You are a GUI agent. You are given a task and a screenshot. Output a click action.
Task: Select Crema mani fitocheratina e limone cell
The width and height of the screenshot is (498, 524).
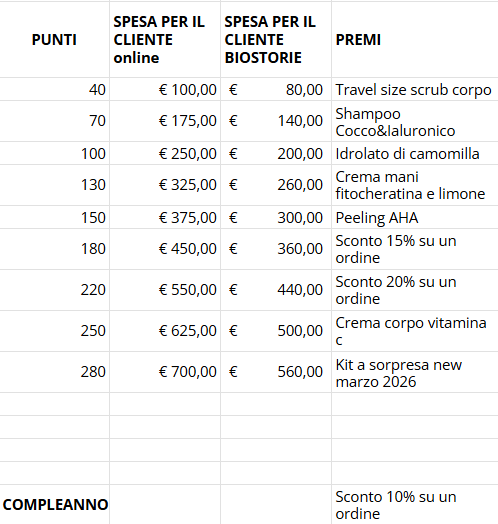[x=415, y=185]
